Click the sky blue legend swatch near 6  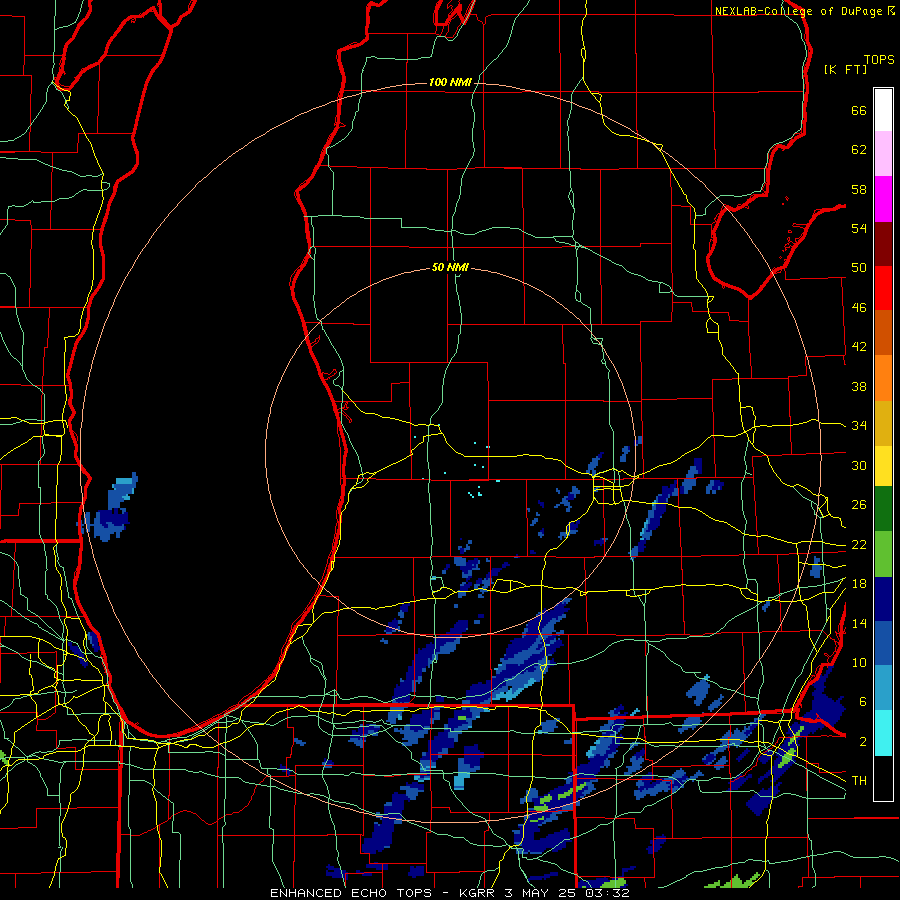tap(883, 688)
